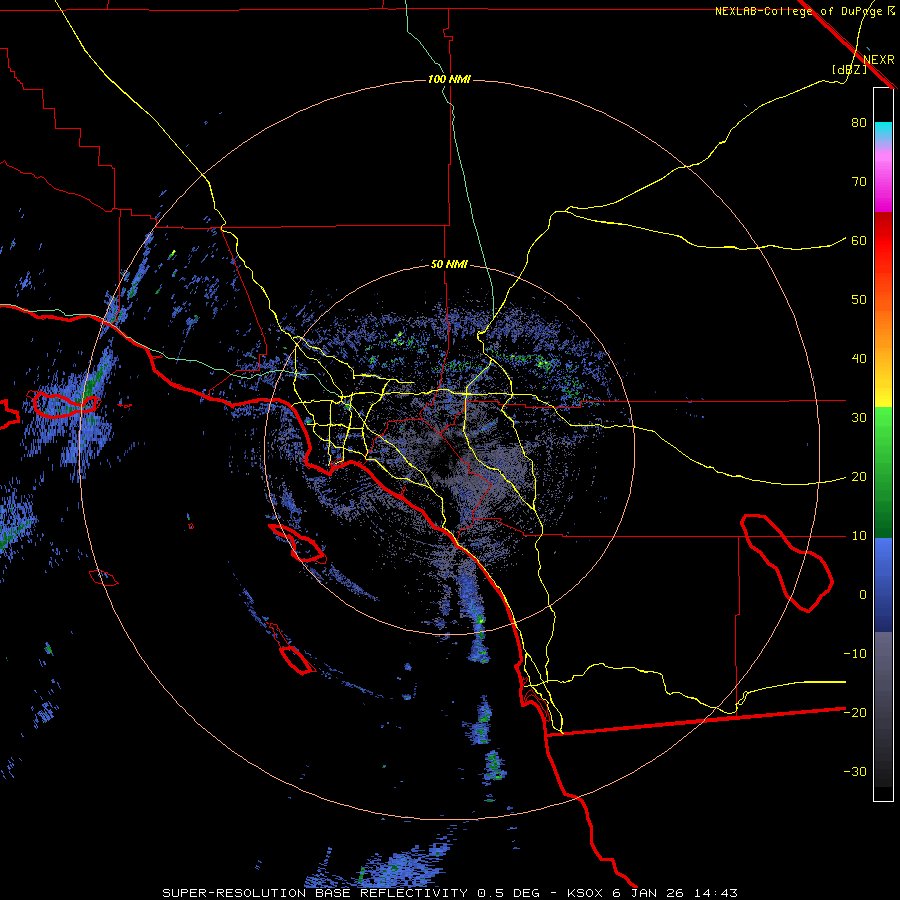
Task: Click the 20 value on the dBZ scale
Action: [859, 477]
